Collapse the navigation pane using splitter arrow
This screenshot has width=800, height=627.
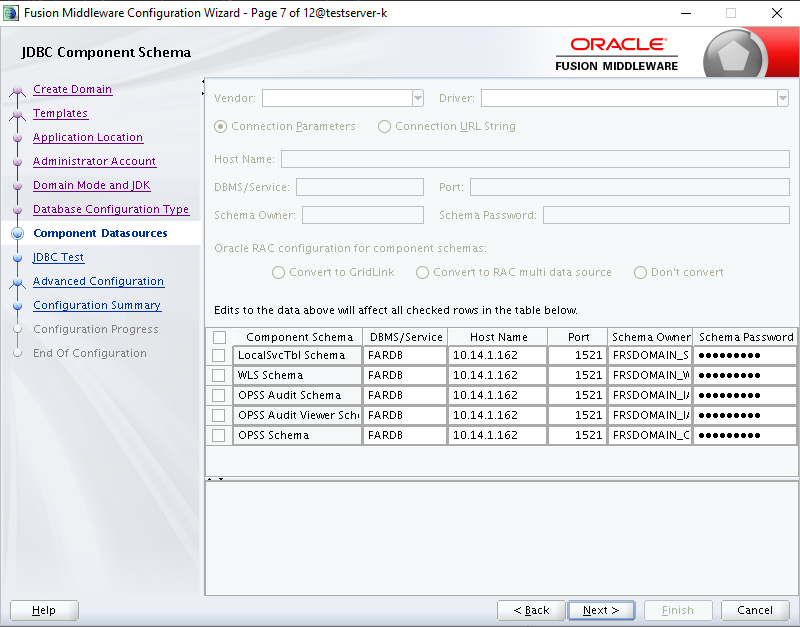tap(203, 81)
